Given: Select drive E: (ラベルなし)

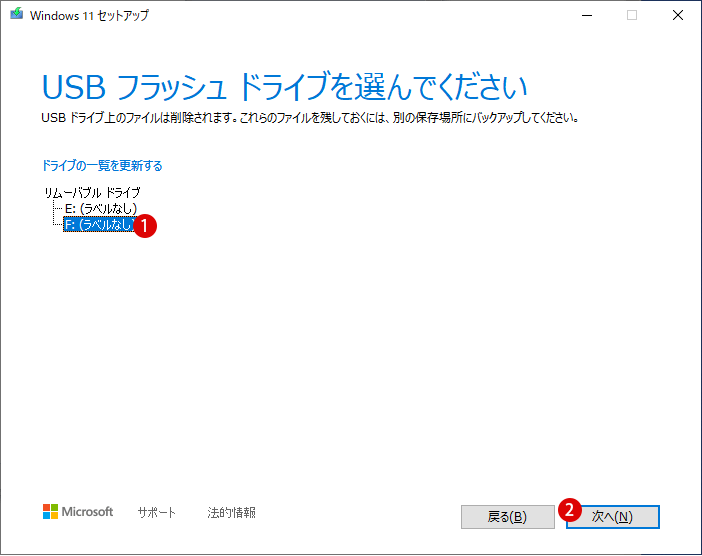Looking at the screenshot, I should (101, 209).
